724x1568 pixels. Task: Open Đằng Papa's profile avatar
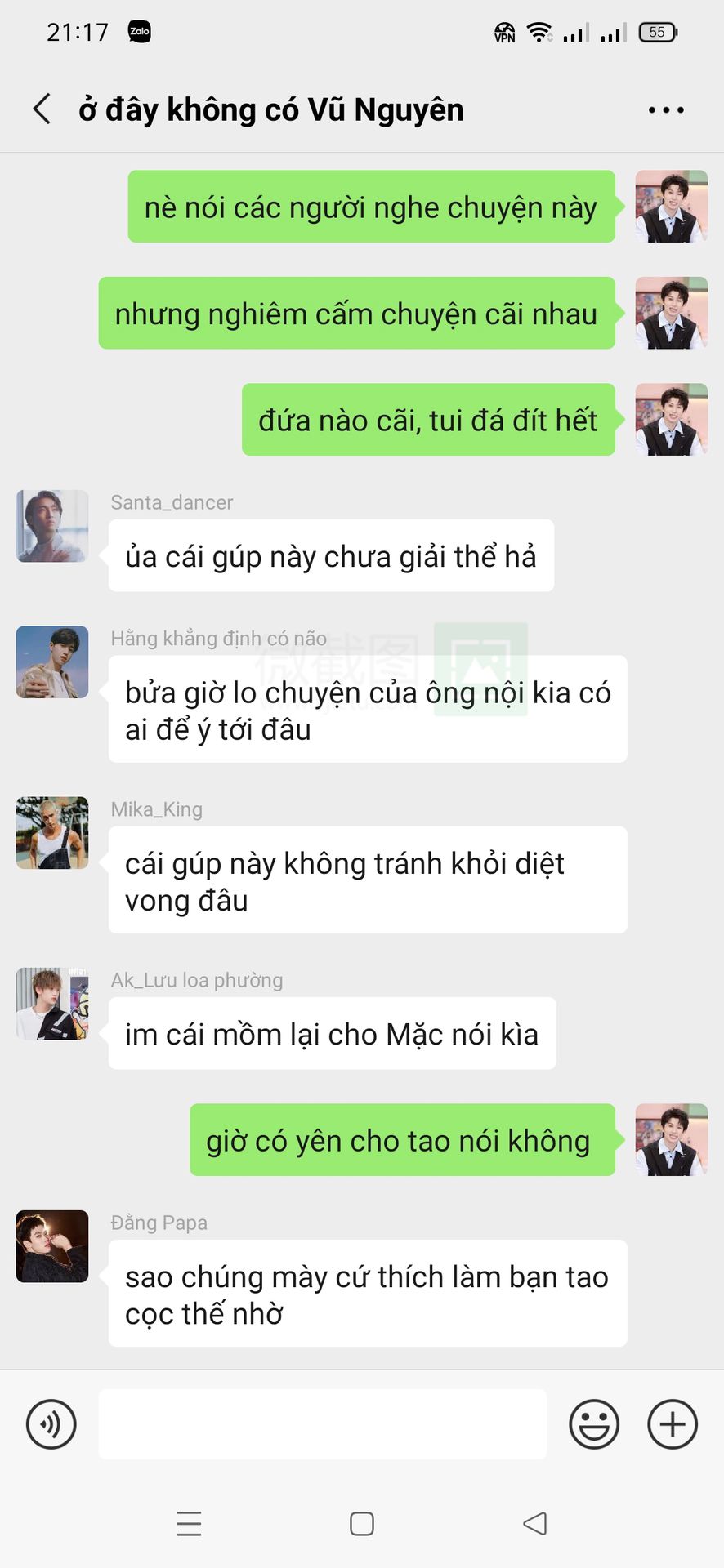click(52, 1246)
